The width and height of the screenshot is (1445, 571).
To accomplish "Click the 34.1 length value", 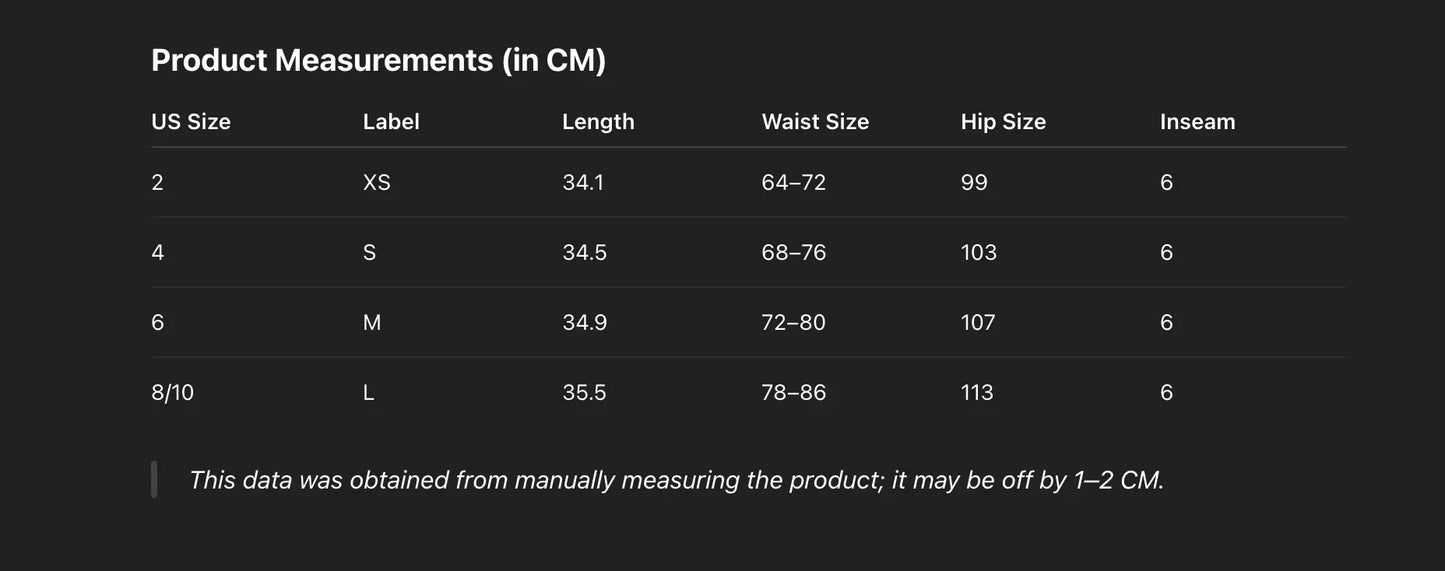I will pyautogui.click(x=583, y=182).
